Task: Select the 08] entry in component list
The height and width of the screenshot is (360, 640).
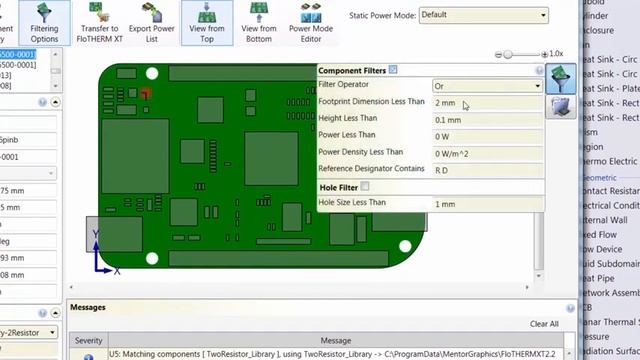Action: [x=6, y=86]
